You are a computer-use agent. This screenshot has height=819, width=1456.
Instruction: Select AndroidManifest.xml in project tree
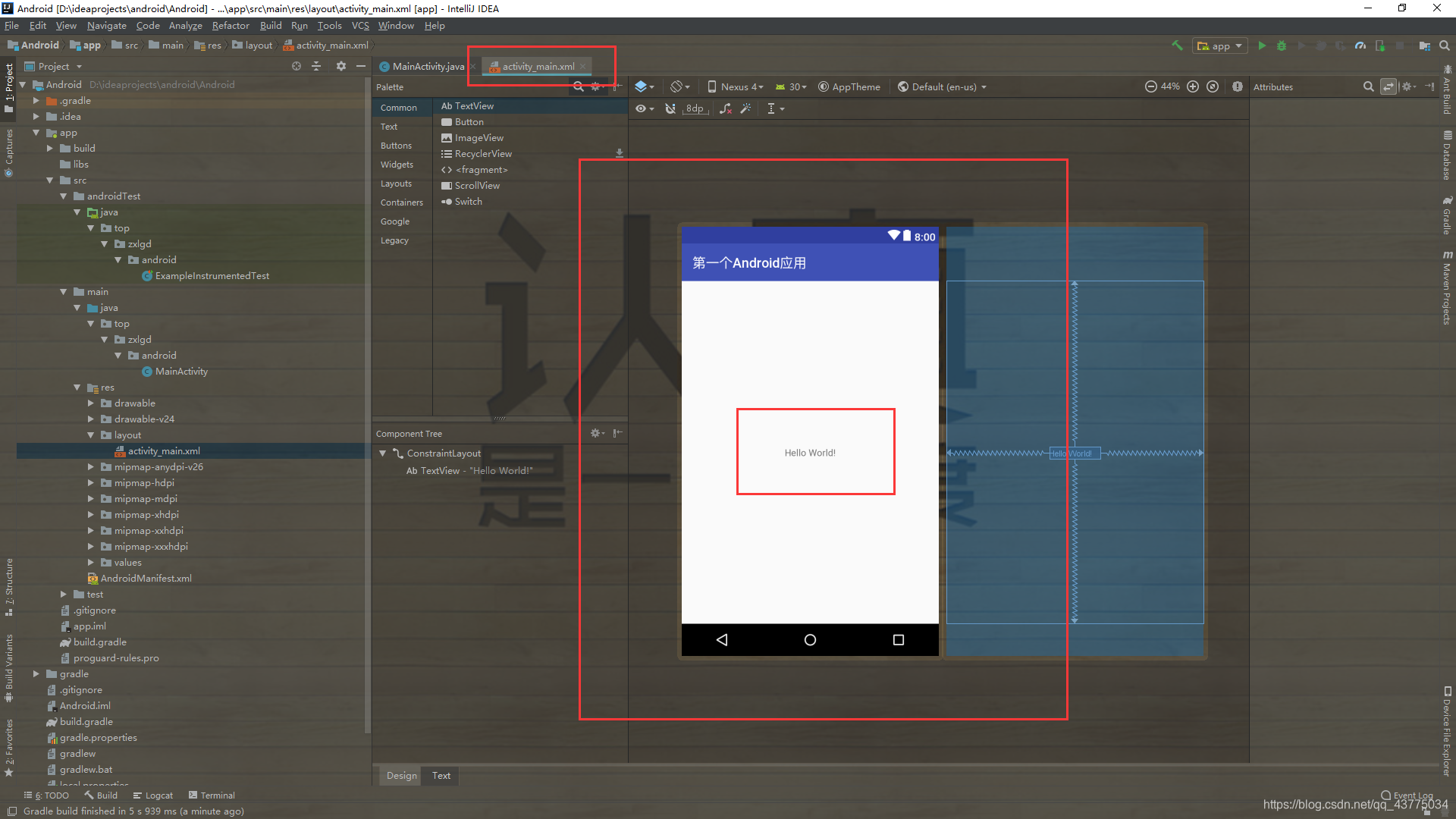(x=146, y=579)
